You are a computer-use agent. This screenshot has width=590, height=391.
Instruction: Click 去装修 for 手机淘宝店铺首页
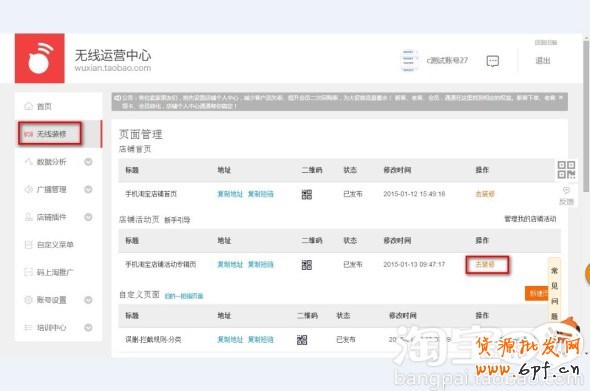[485, 194]
